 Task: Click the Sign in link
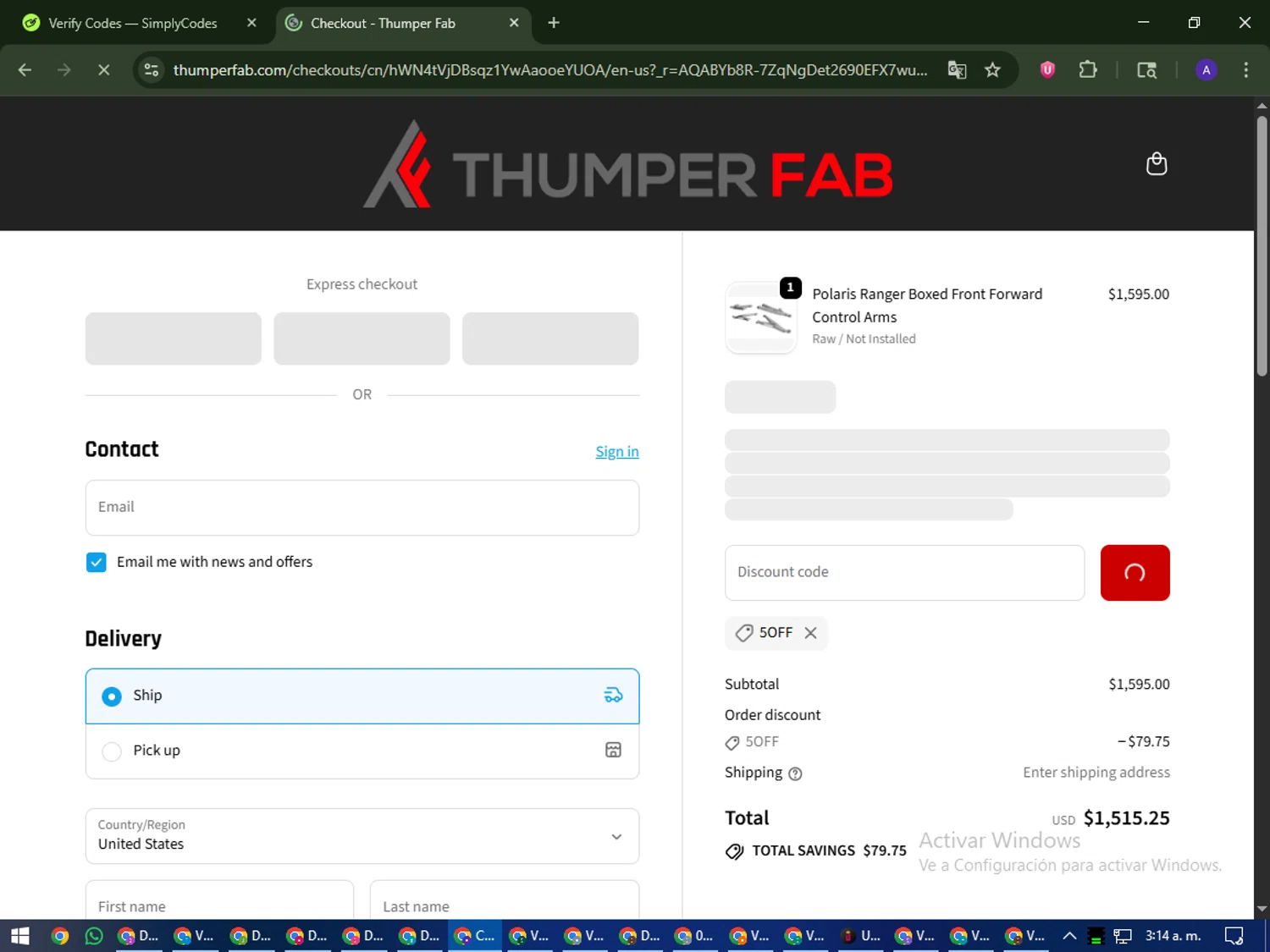pyautogui.click(x=617, y=452)
